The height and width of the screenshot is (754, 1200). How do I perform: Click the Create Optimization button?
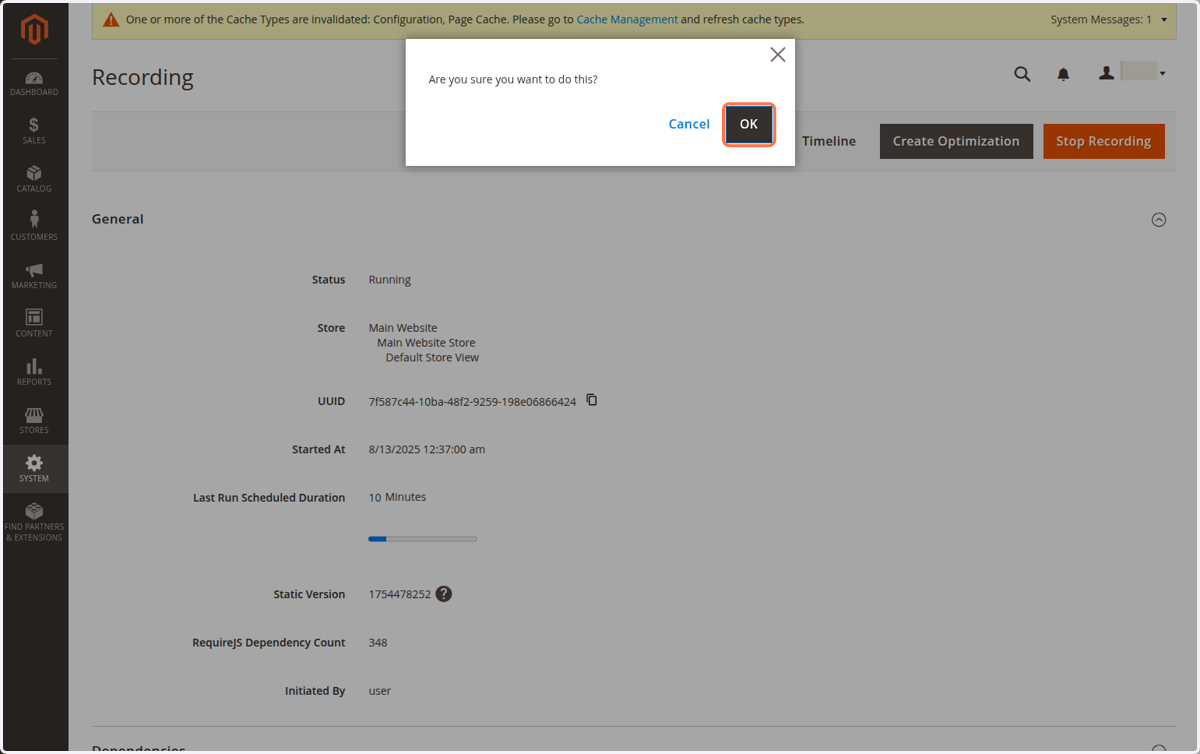point(956,141)
